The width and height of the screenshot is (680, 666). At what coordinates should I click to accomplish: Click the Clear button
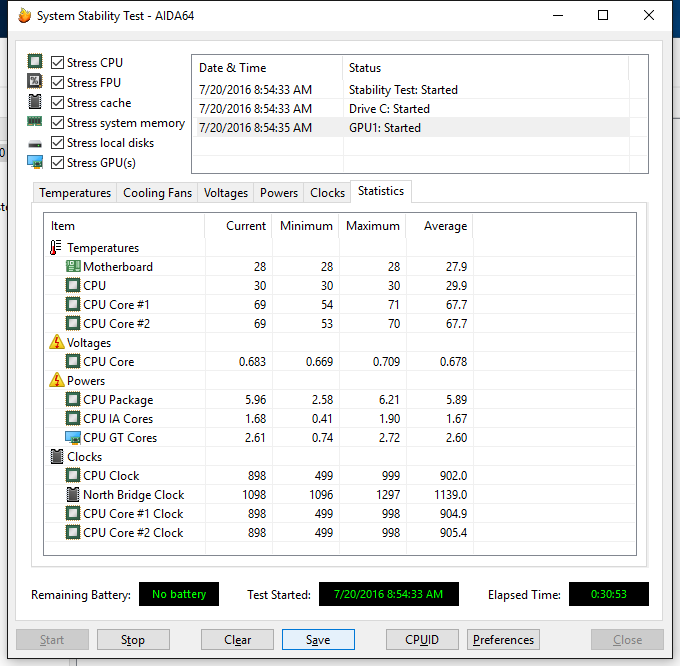point(237,640)
